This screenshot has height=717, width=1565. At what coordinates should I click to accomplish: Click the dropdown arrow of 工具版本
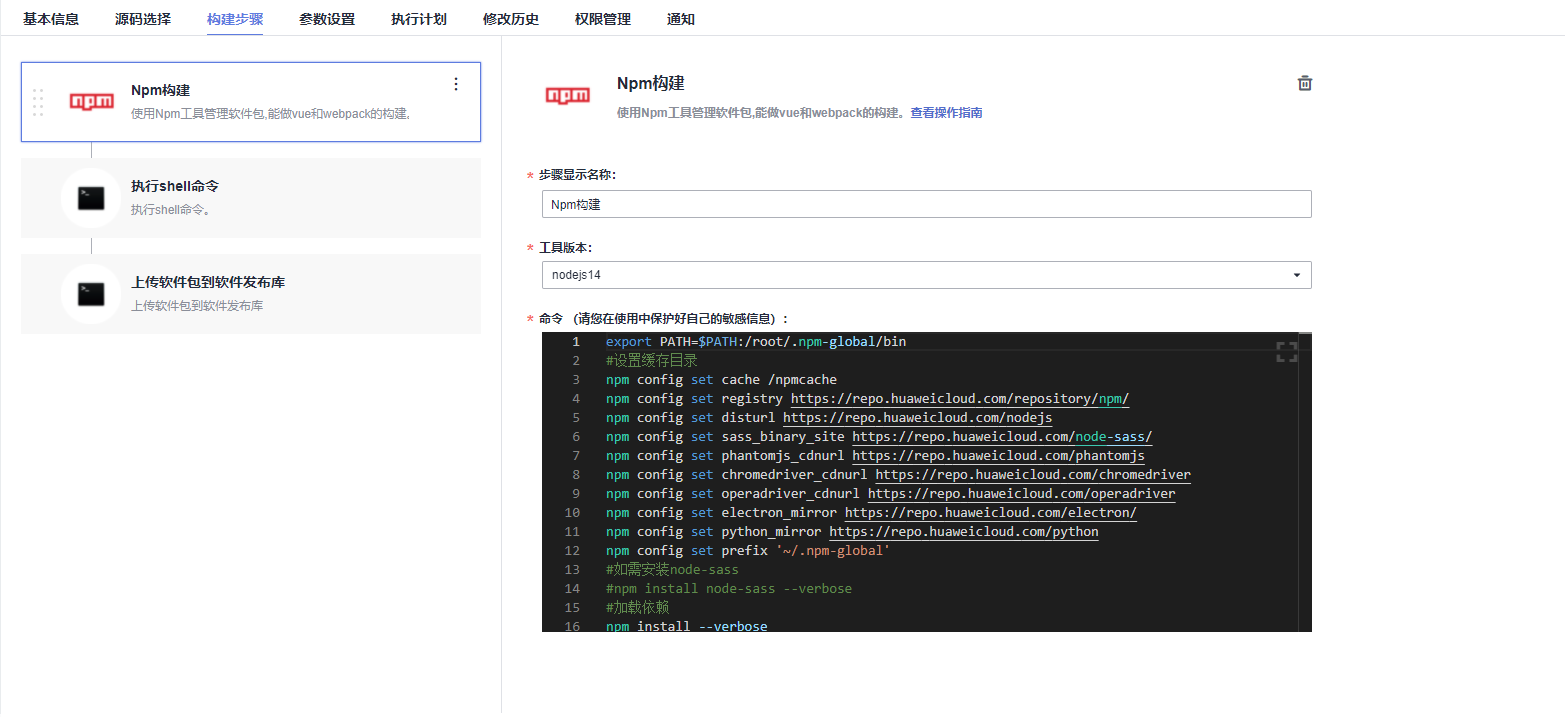click(1297, 275)
